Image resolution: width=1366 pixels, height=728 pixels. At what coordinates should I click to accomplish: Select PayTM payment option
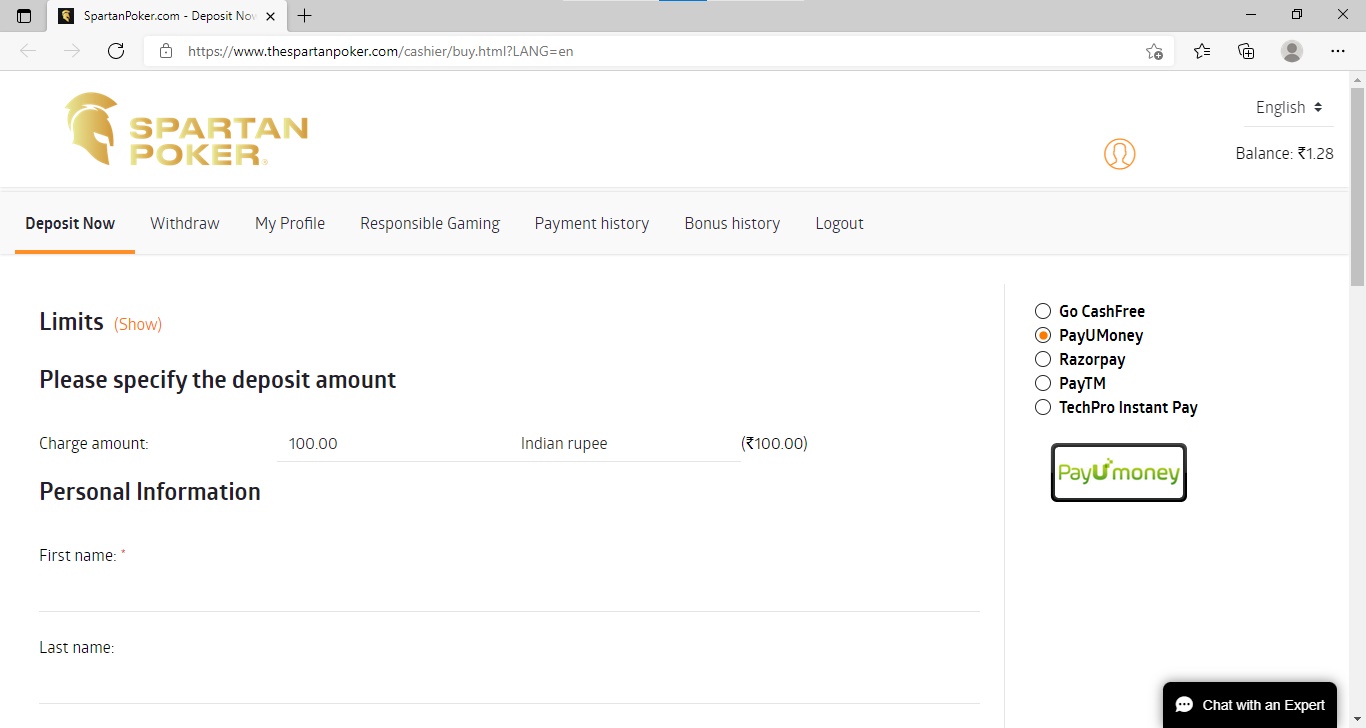pos(1043,383)
